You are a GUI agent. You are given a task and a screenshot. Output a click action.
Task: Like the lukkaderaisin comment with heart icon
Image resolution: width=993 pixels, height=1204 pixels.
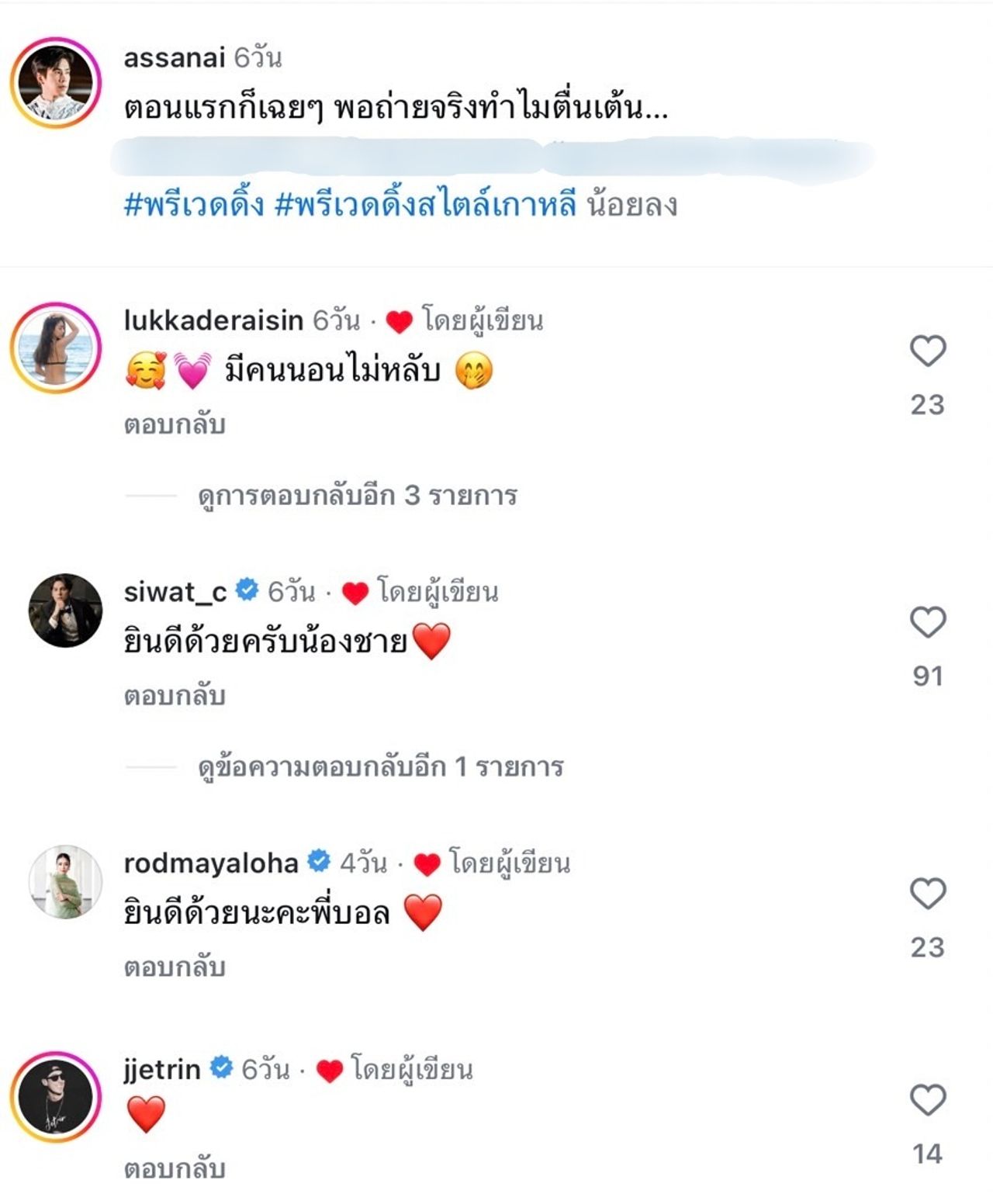click(x=927, y=351)
